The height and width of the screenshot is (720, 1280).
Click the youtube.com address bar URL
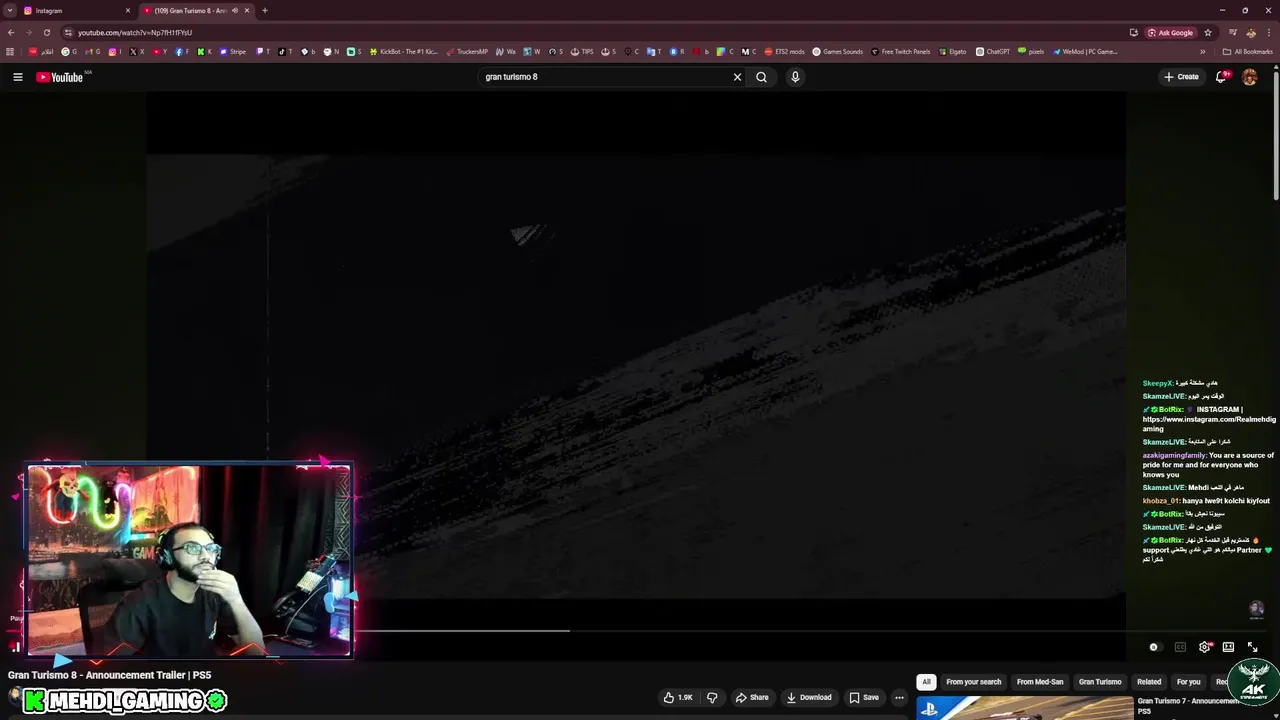(x=135, y=33)
